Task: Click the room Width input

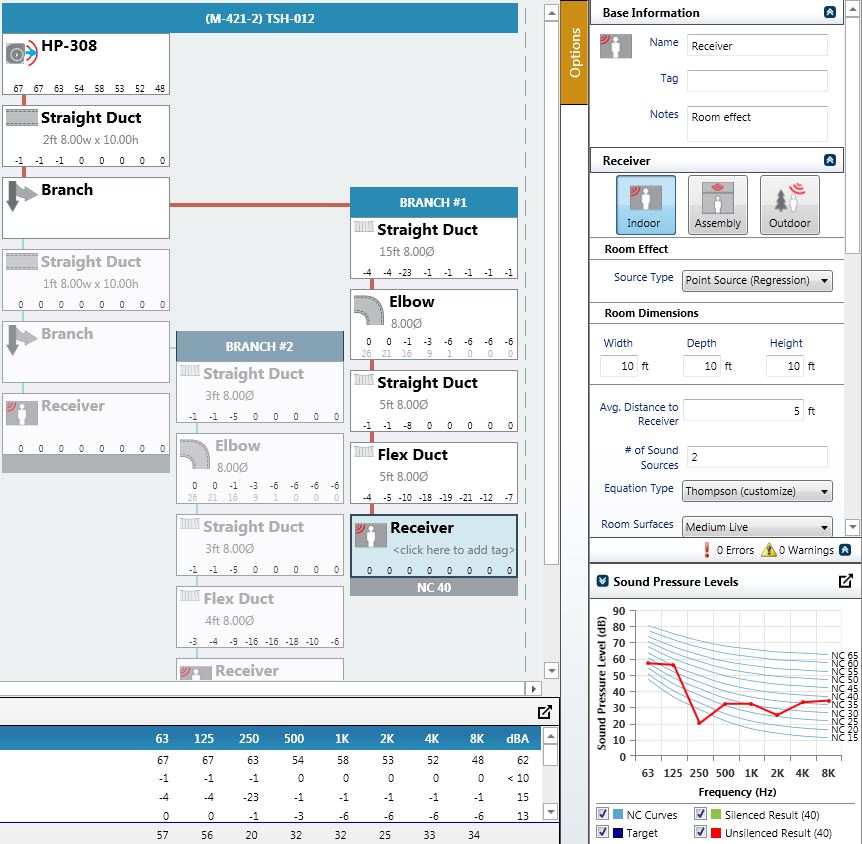Action: (618, 366)
